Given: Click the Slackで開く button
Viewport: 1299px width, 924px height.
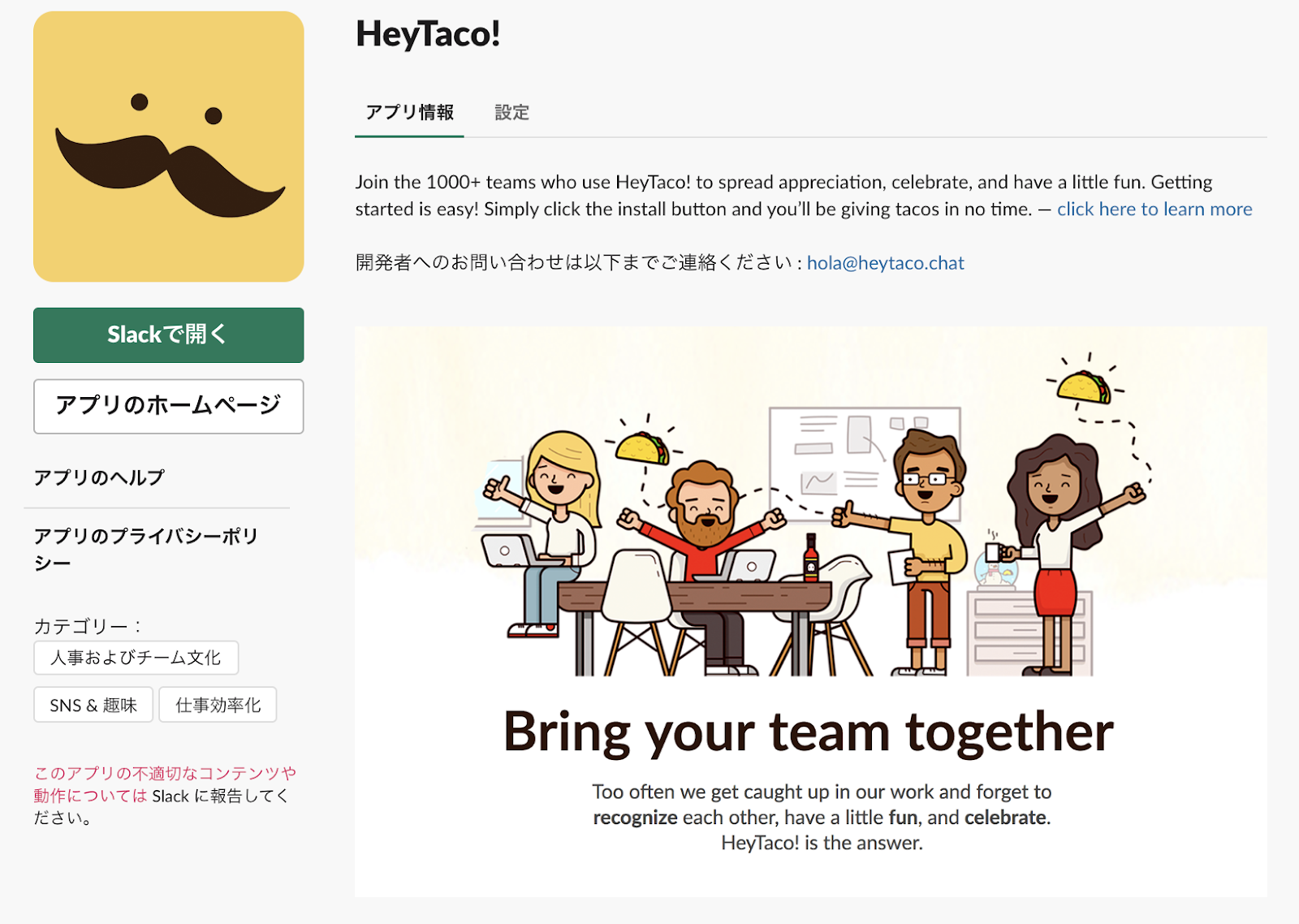Looking at the screenshot, I should click(x=169, y=335).
